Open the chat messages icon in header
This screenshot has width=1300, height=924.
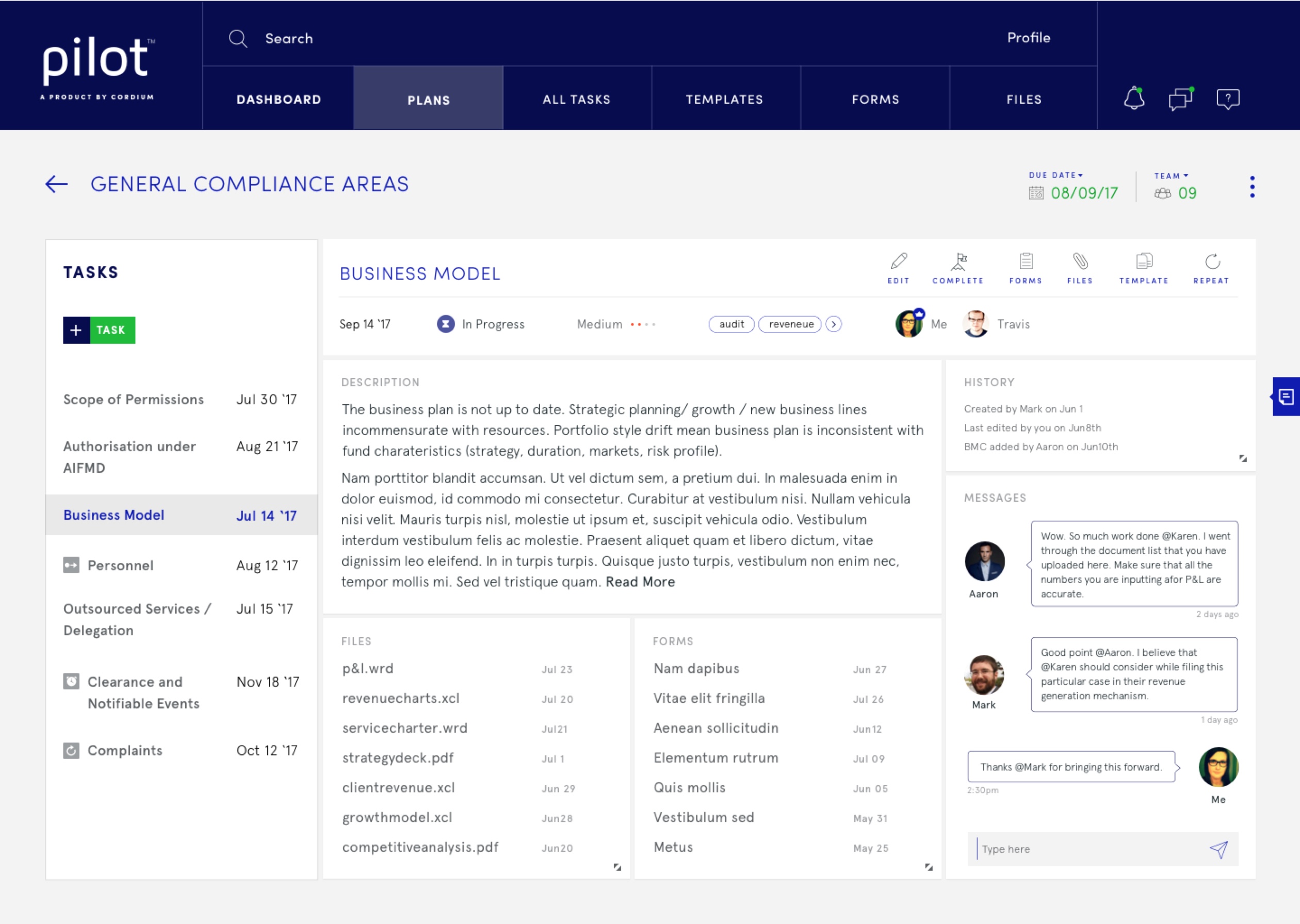pos(1180,99)
